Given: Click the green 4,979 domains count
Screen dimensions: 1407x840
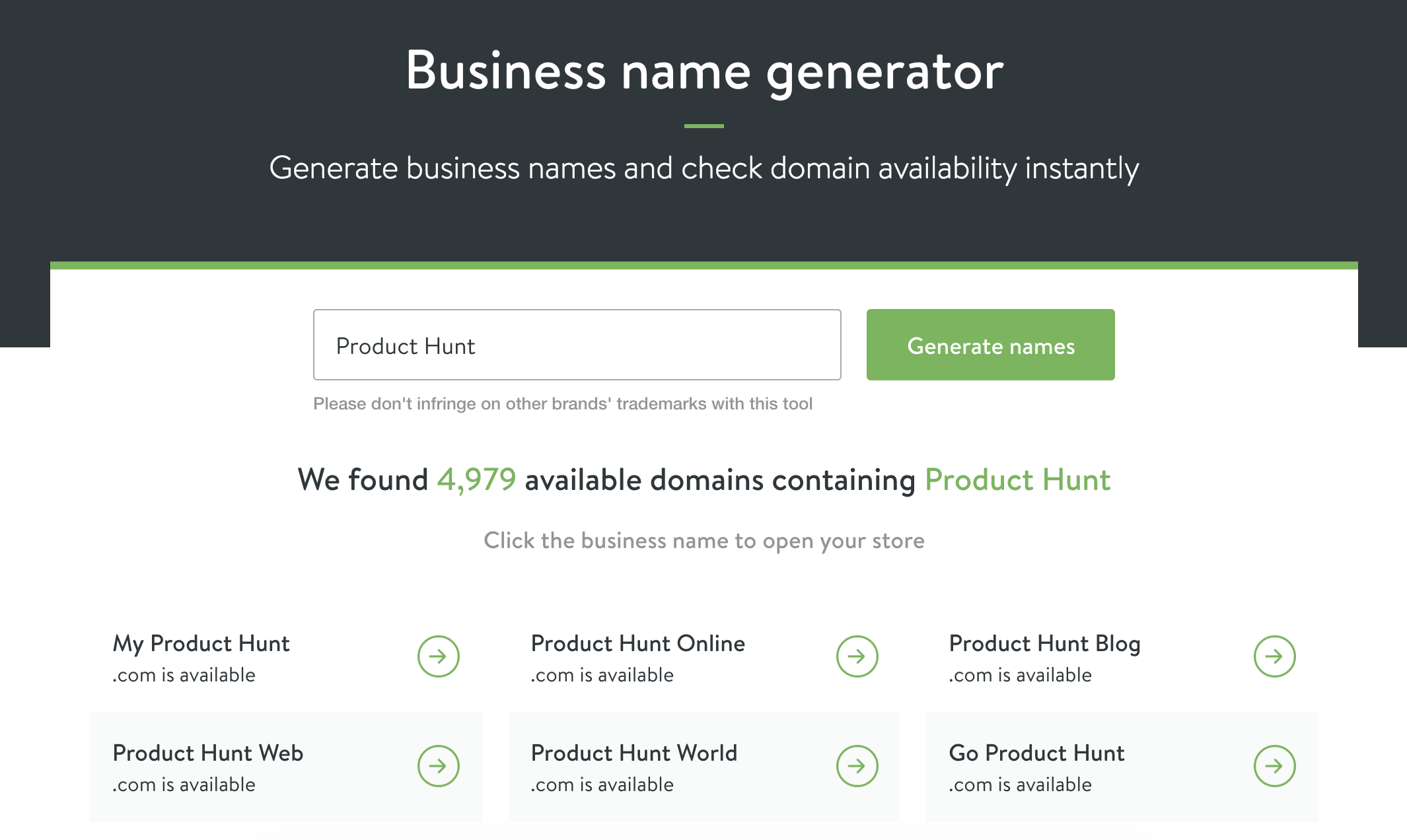Looking at the screenshot, I should (476, 480).
